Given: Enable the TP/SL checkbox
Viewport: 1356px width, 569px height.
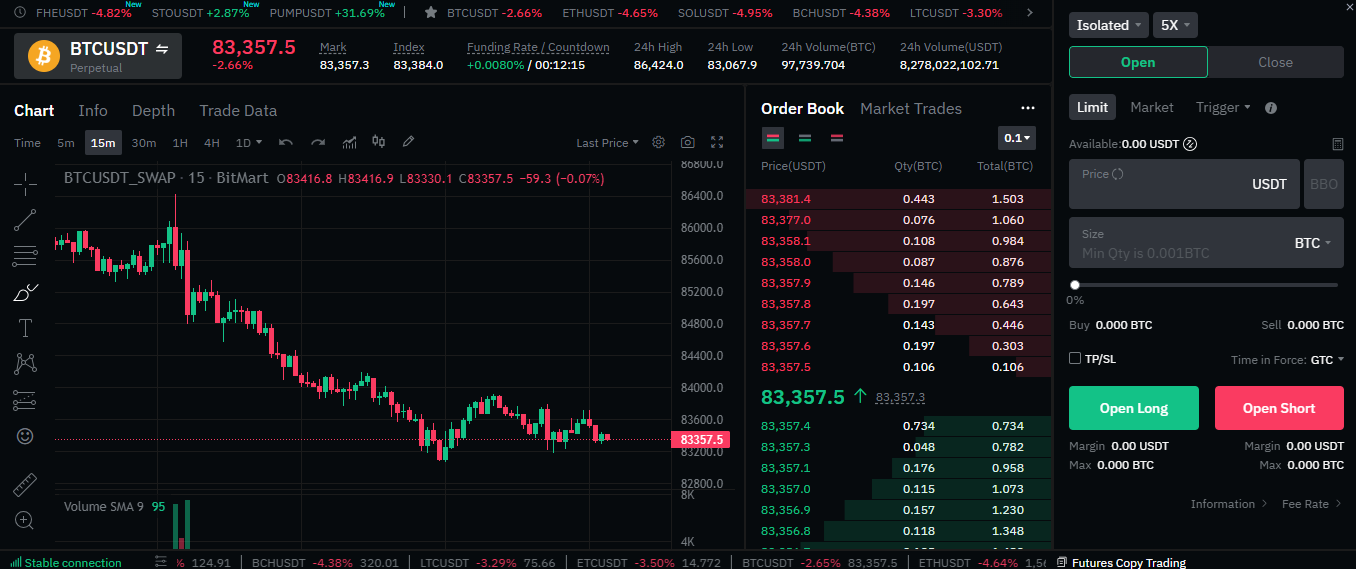Looking at the screenshot, I should pos(1075,358).
